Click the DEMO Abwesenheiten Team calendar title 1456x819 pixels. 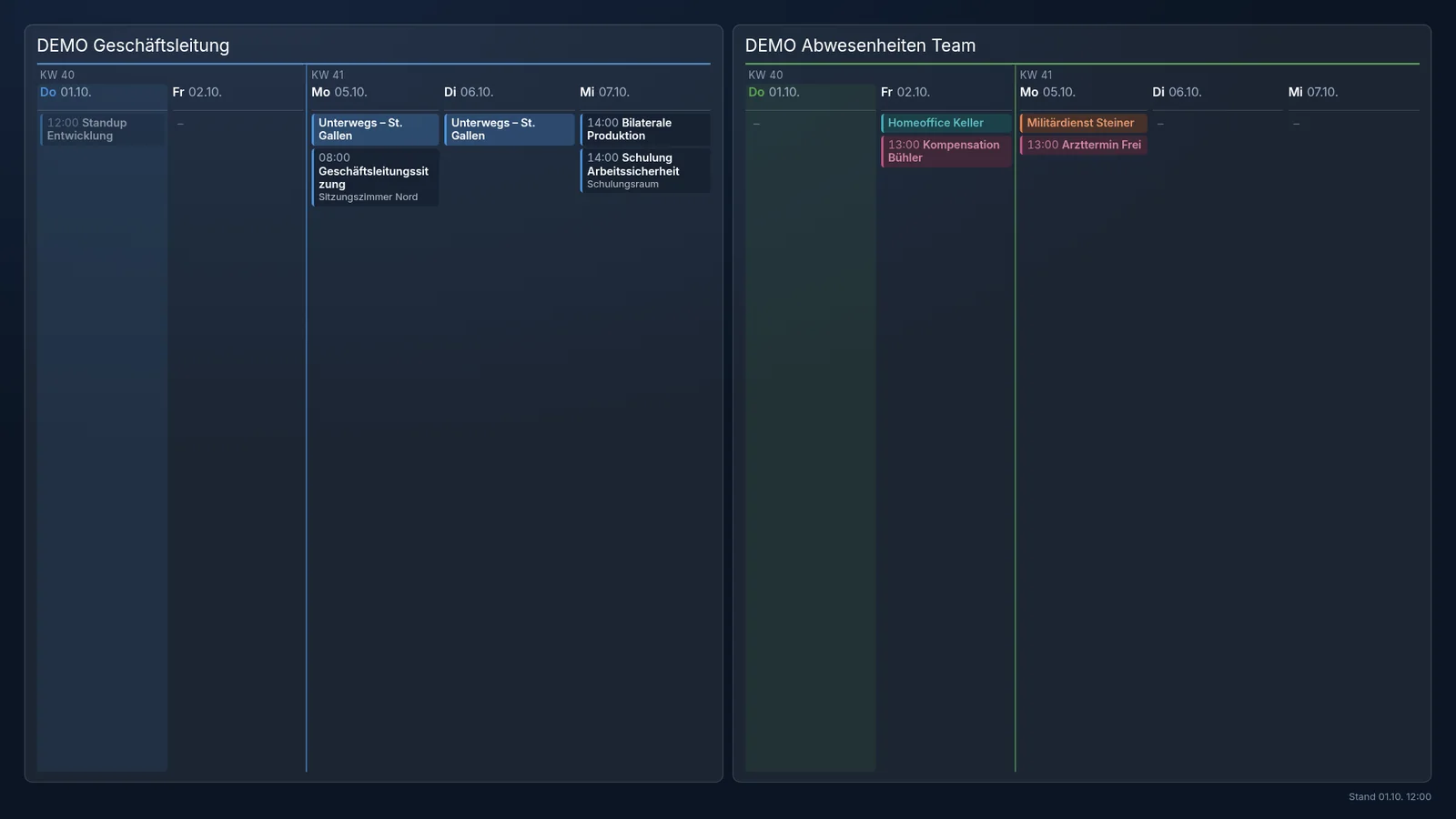pyautogui.click(x=860, y=45)
